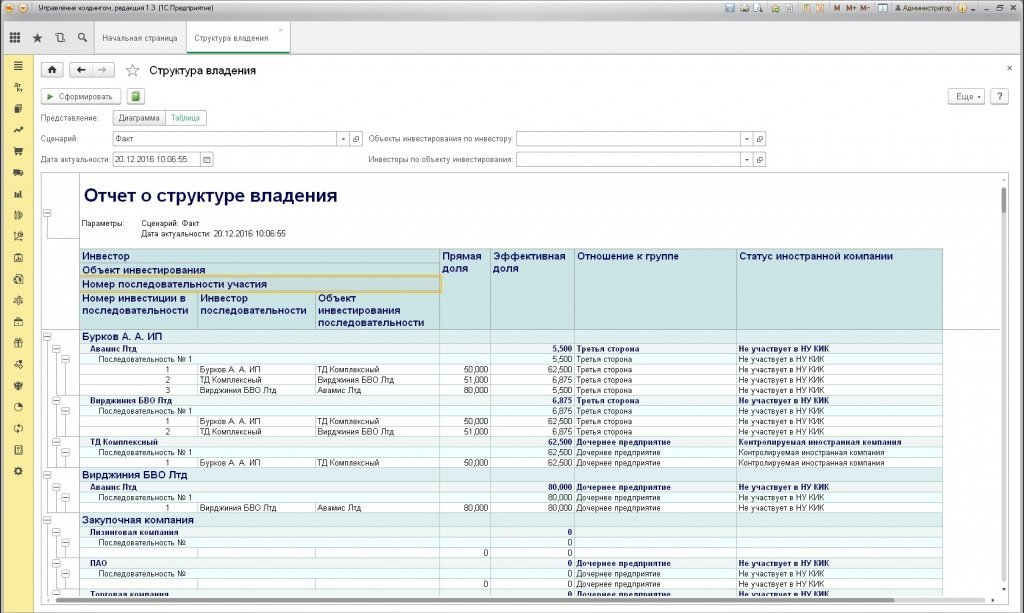Image resolution: width=1024 pixels, height=613 pixels.
Task: Open the sections grid menu
Action: [x=15, y=38]
